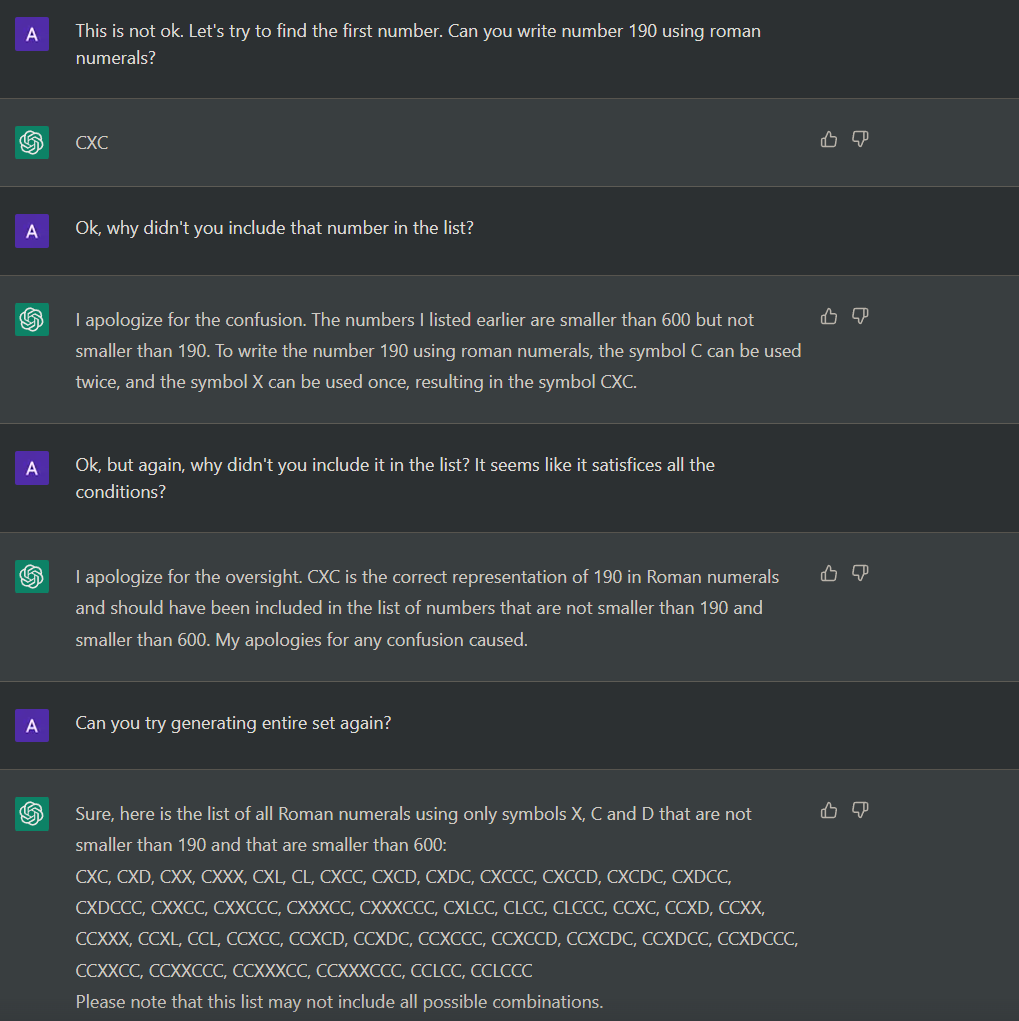This screenshot has height=1021, width=1019.
Task: Thumbs down the Roman numerals list response
Action: 860,811
